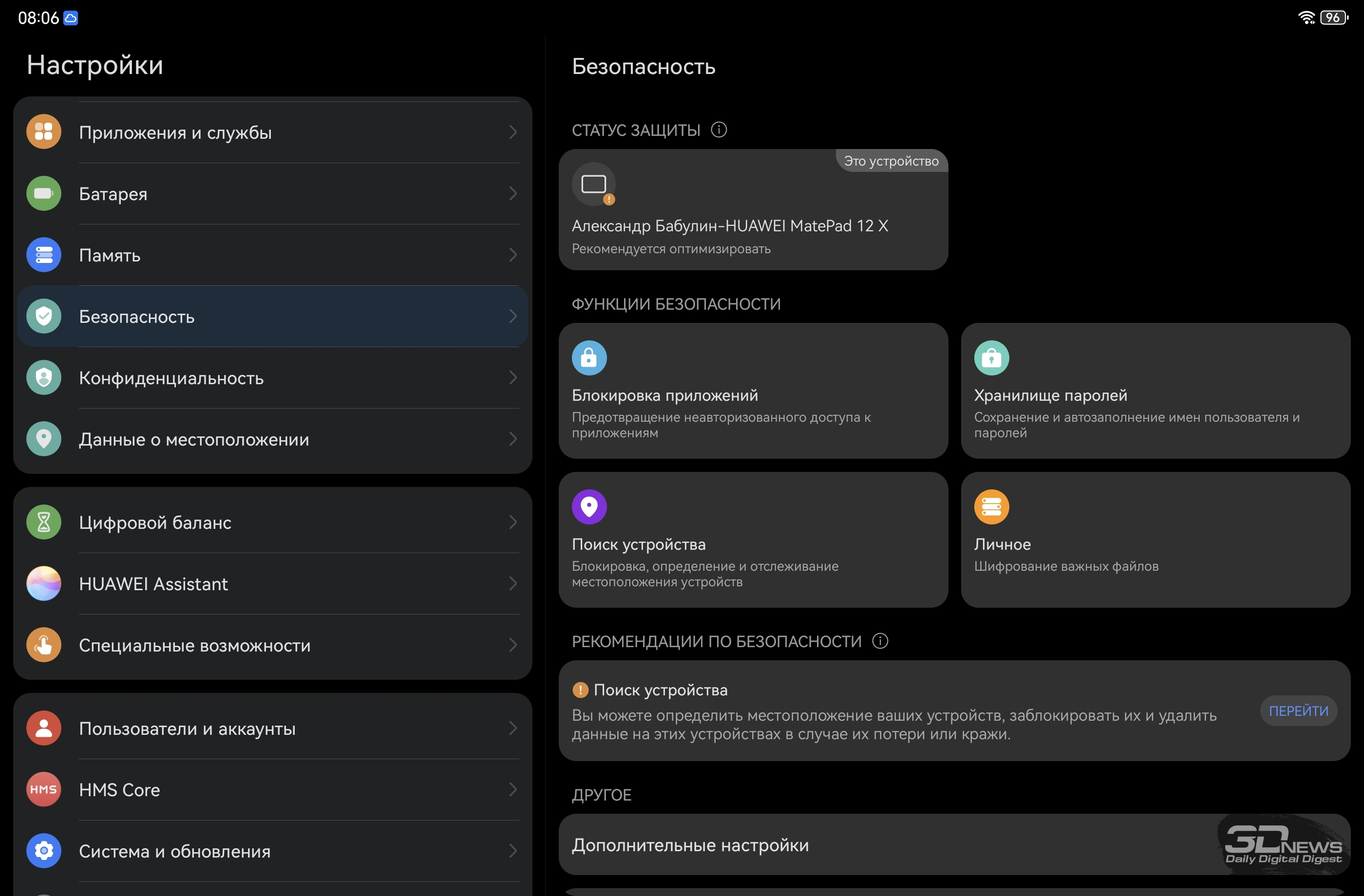Select the device tablet icon with warning badge
This screenshot has width=1364, height=896.
click(x=594, y=185)
